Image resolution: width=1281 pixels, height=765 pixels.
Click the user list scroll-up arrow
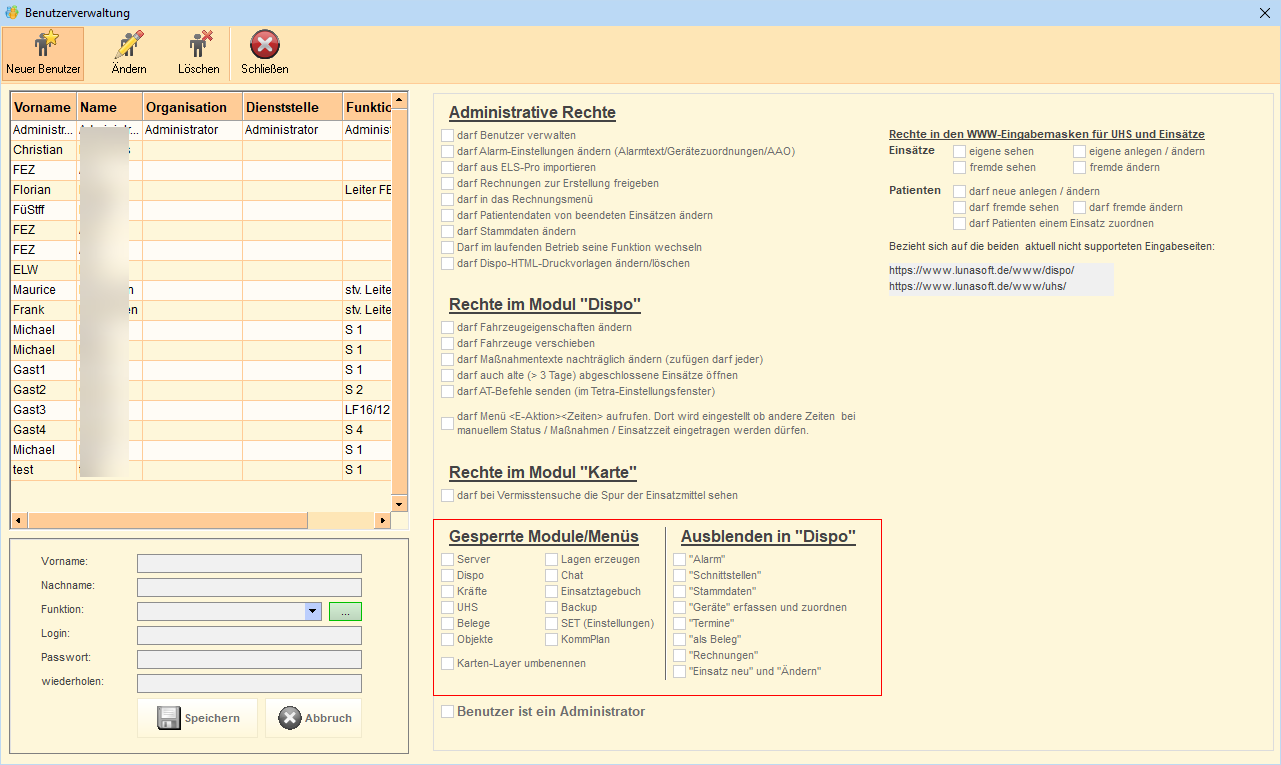[x=399, y=101]
